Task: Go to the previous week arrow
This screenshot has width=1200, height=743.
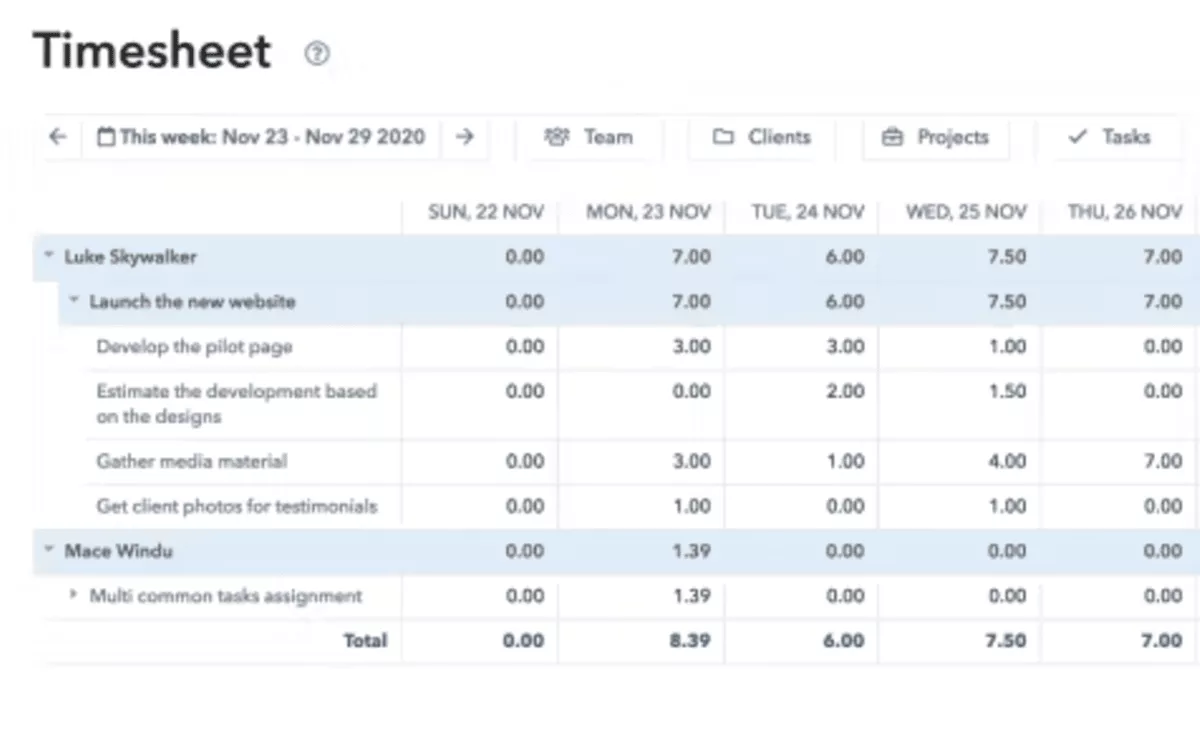Action: (57, 137)
